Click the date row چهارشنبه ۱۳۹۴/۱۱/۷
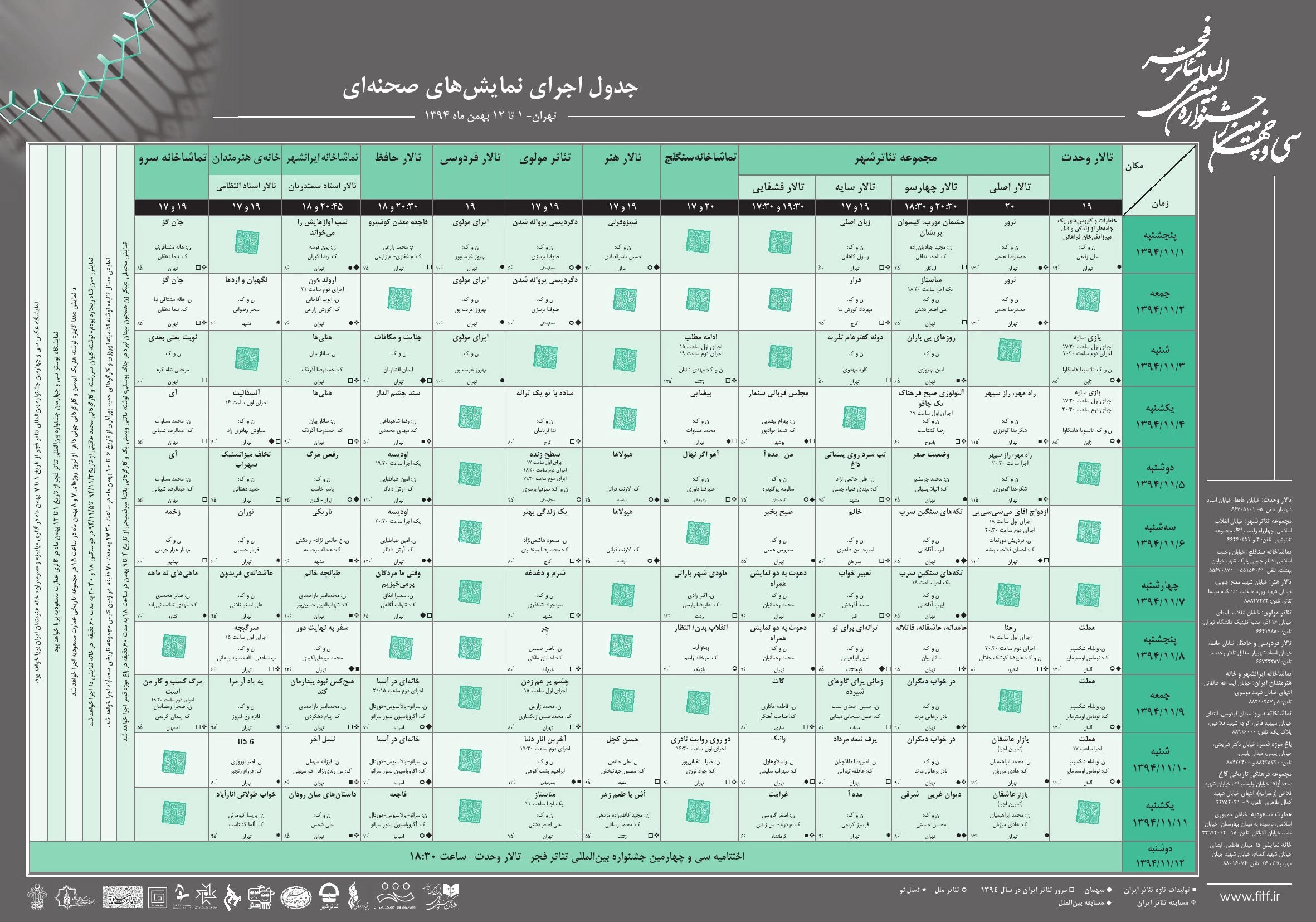 1159,594
